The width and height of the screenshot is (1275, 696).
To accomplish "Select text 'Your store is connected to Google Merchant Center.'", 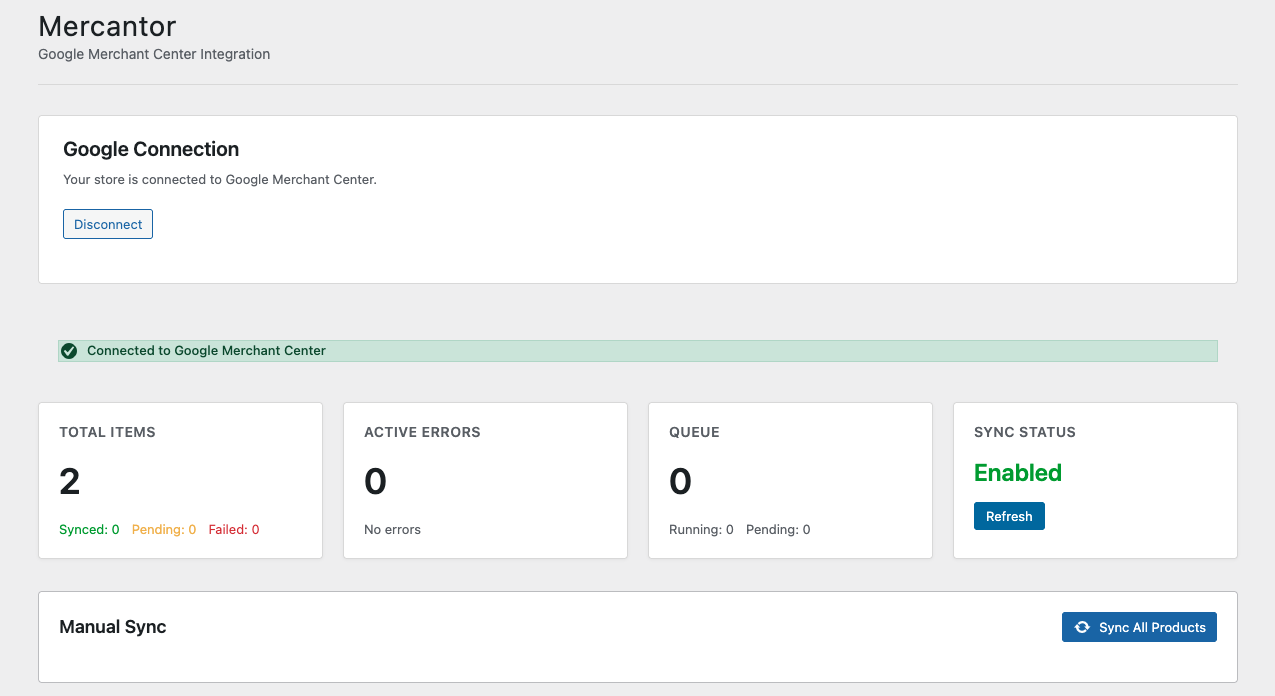I will pos(220,180).
